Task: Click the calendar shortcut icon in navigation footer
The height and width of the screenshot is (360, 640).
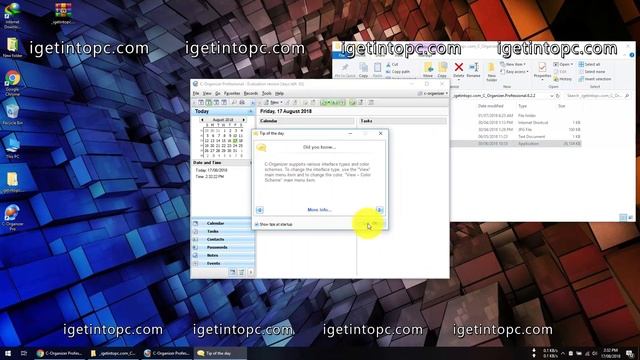Action: coord(232,272)
